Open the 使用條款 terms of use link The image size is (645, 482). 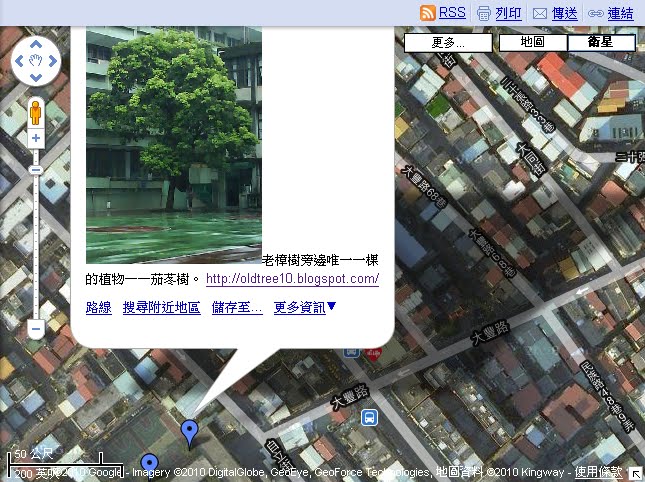(598, 472)
